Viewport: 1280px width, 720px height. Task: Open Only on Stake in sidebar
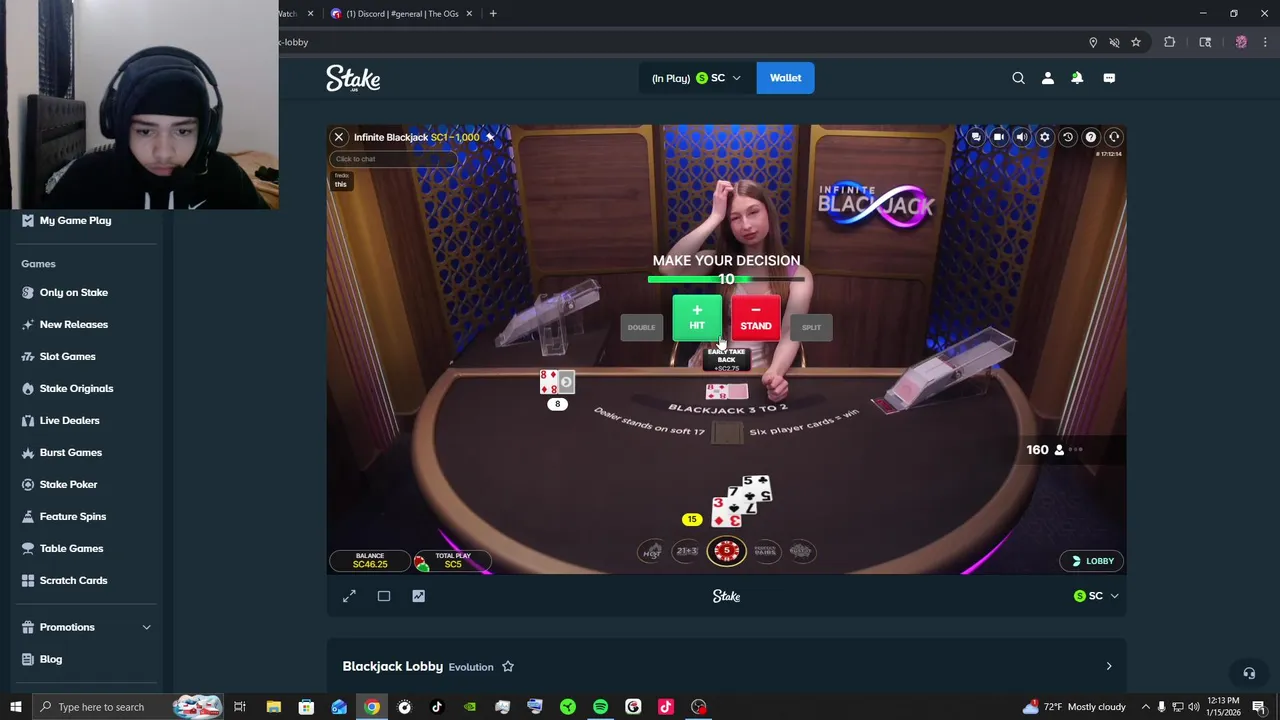(74, 292)
